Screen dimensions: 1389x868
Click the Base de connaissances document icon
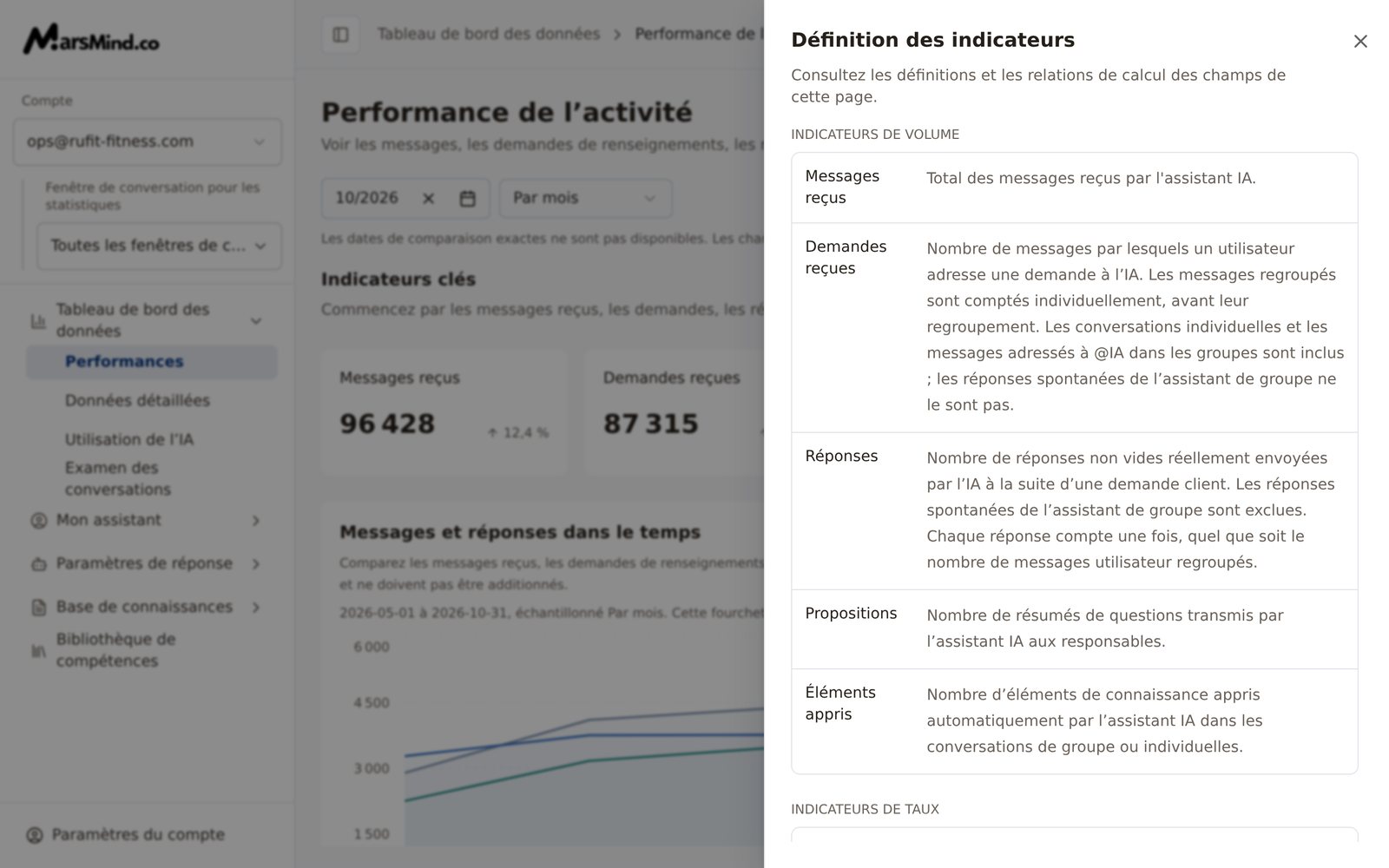pos(38,608)
